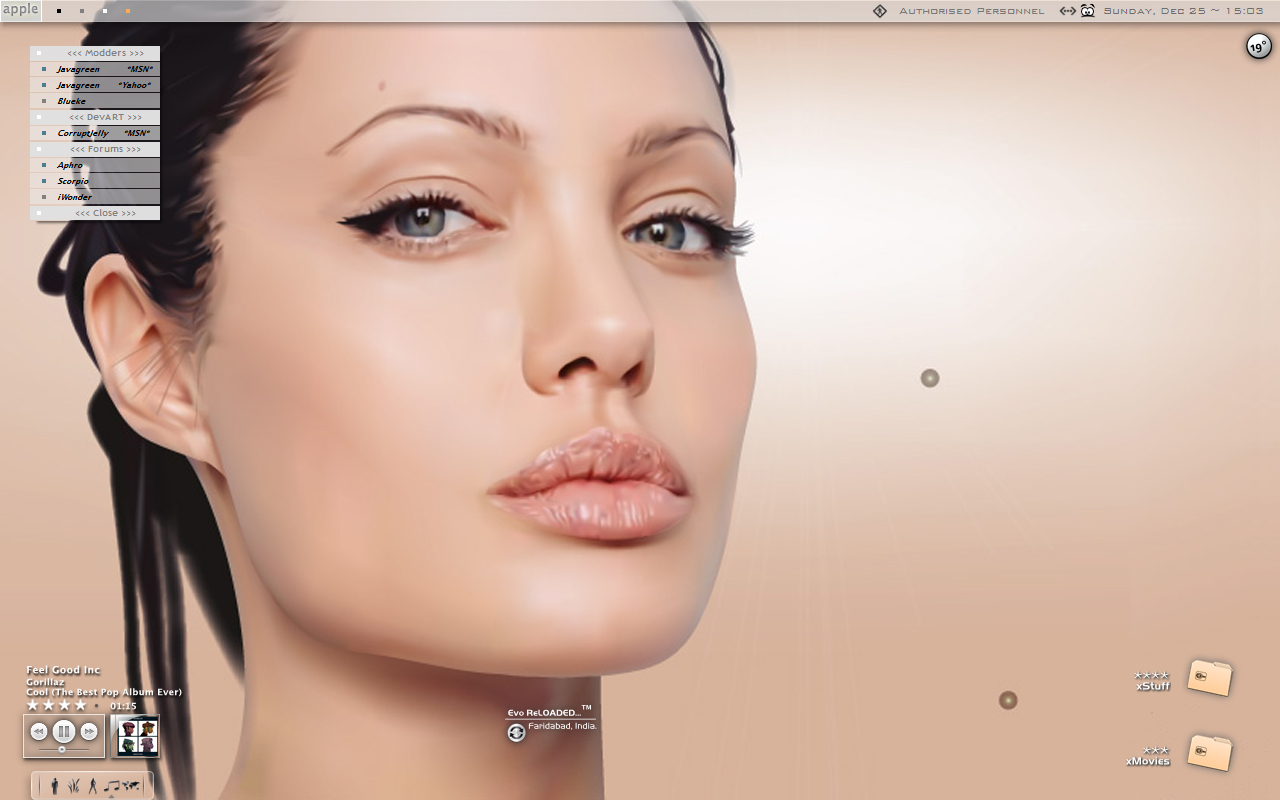This screenshot has height=800, width=1280.
Task: Open Javagreen *Yahoo* contact entry
Action: pos(95,85)
